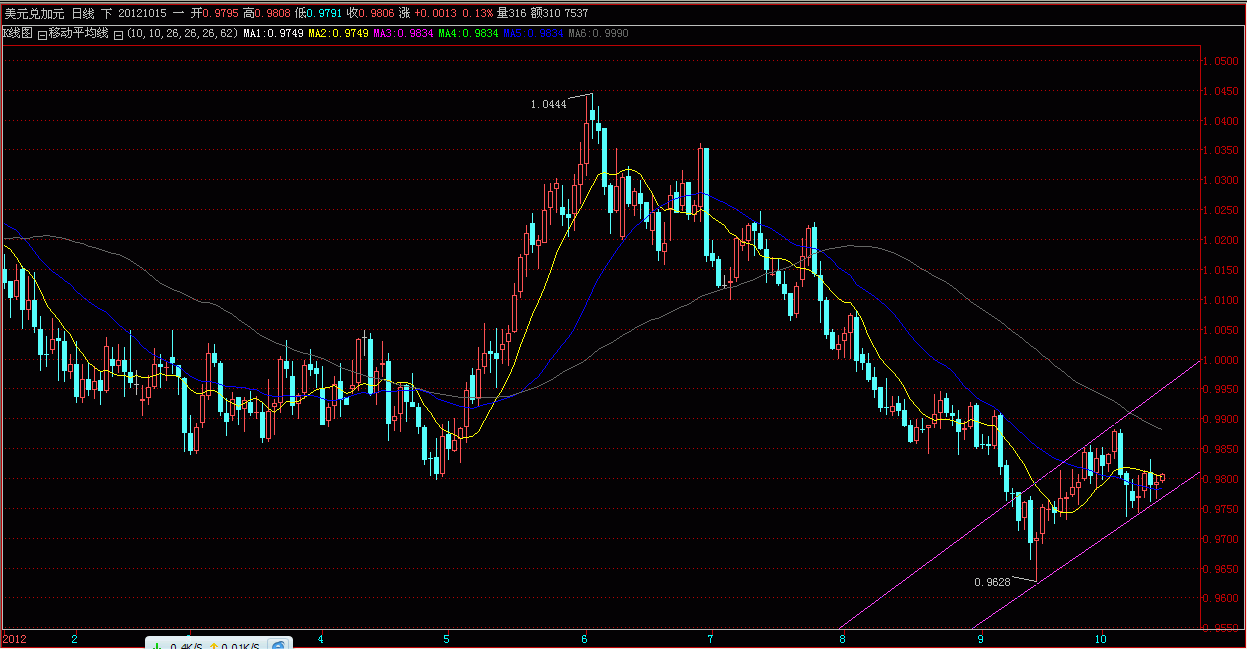Click the change value +0.0013
The width and height of the screenshot is (1247, 649).
[x=435, y=13]
